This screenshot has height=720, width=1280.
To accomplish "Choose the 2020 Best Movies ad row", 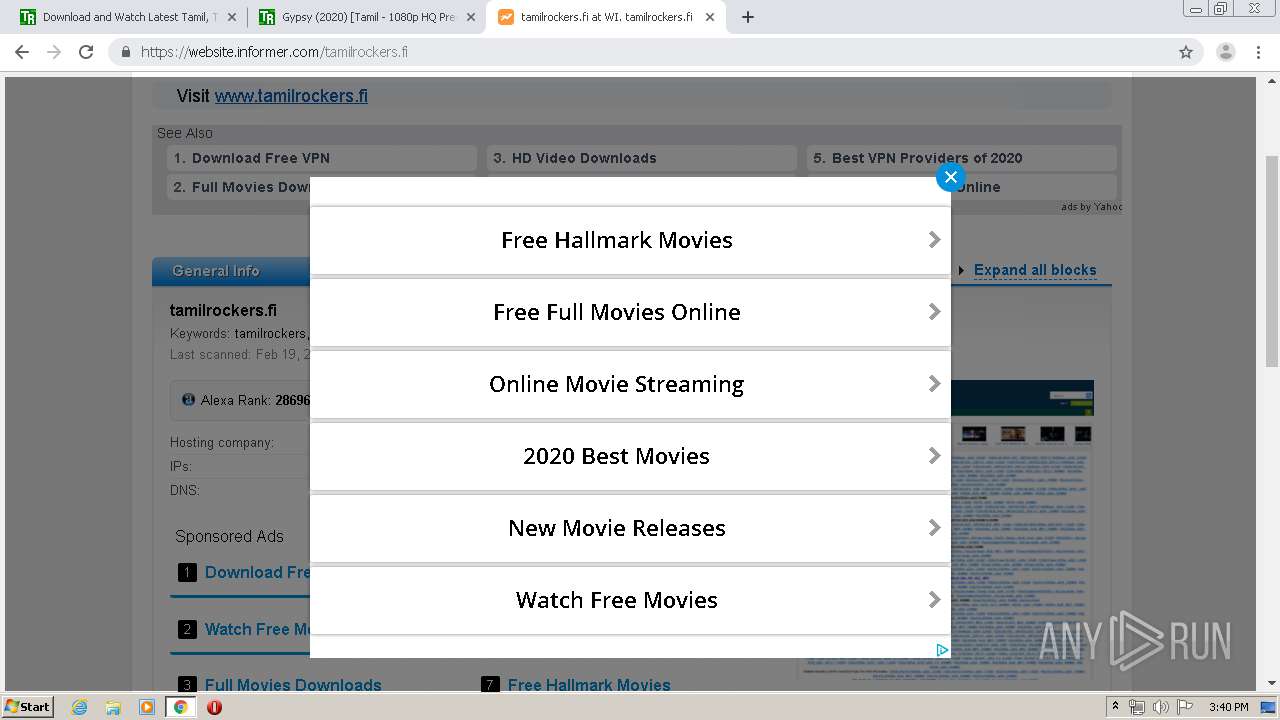I will [630, 456].
